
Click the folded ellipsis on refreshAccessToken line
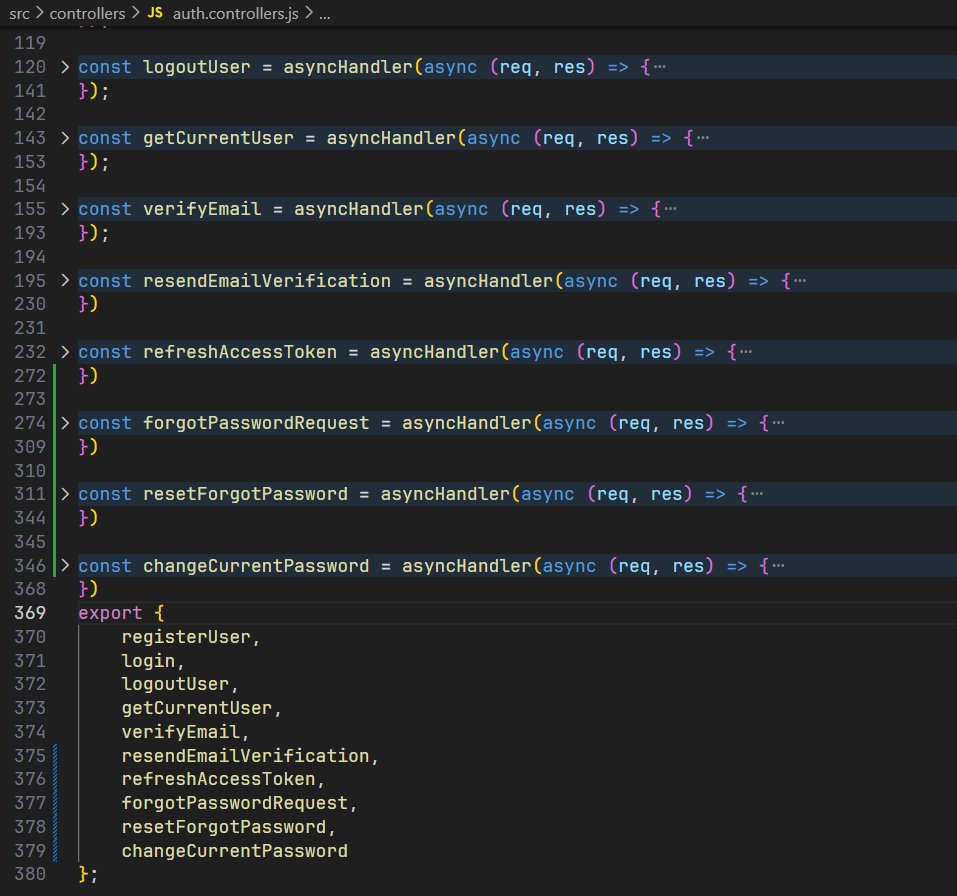coord(746,352)
